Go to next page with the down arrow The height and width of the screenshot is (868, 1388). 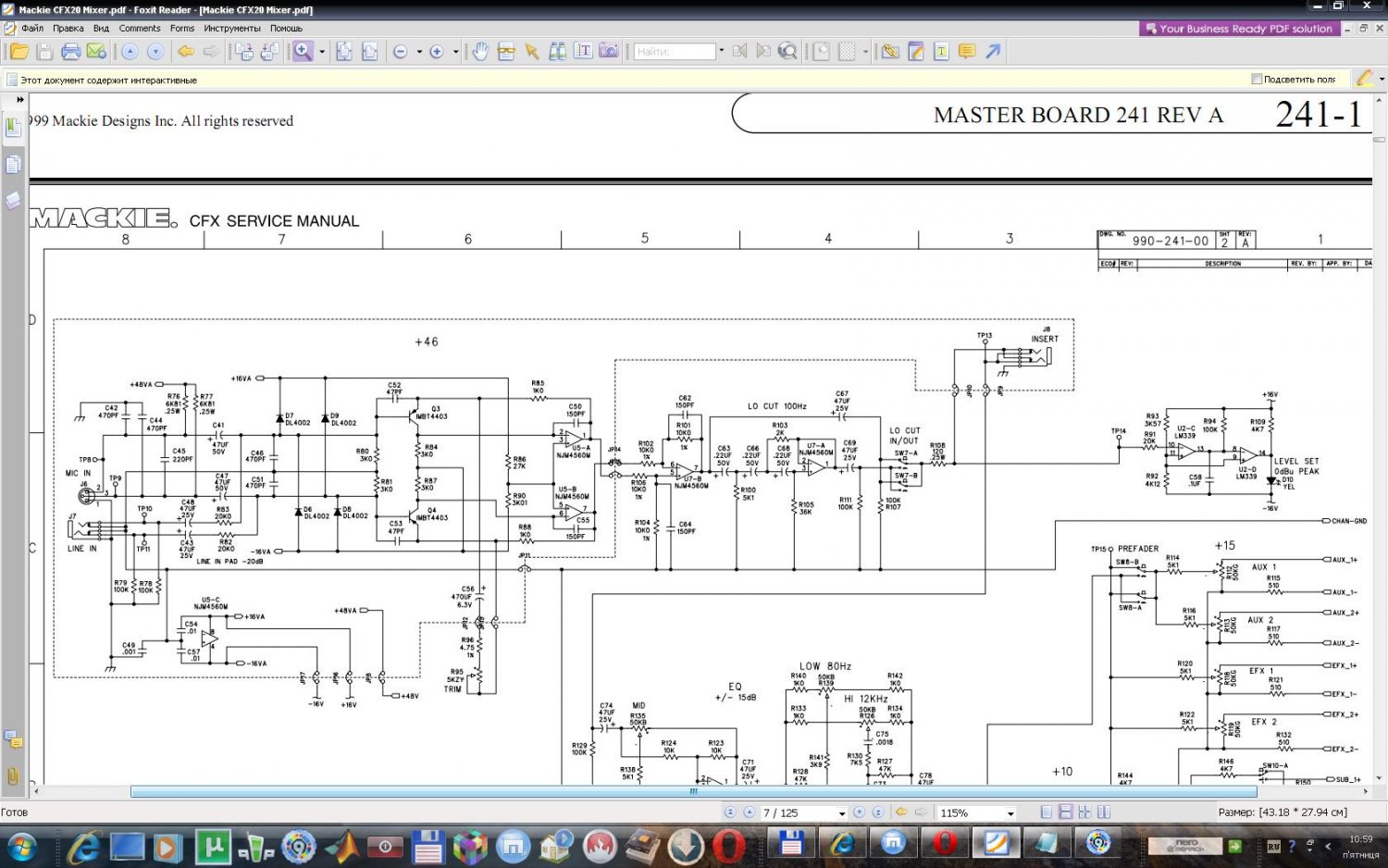155,52
